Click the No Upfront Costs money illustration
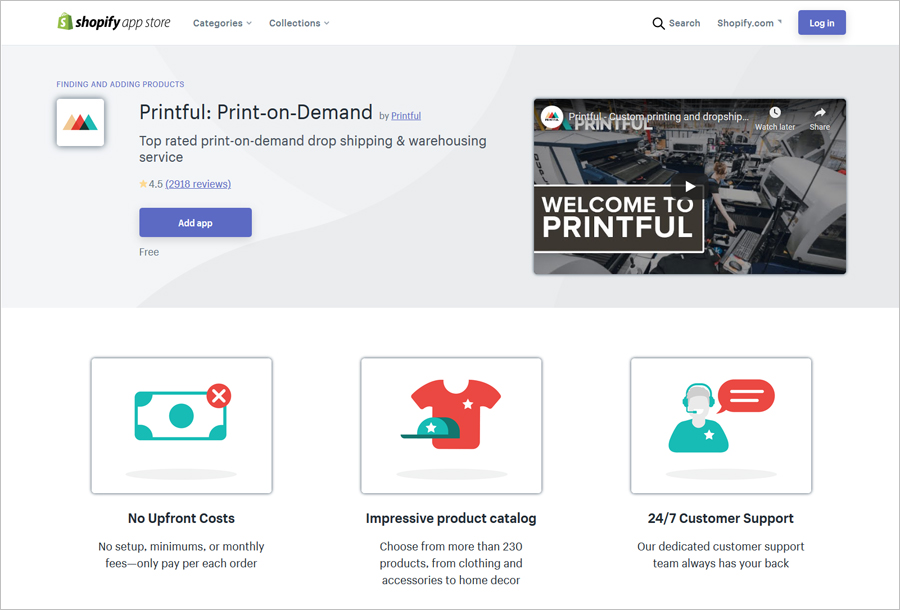This screenshot has width=900, height=610. click(x=181, y=425)
